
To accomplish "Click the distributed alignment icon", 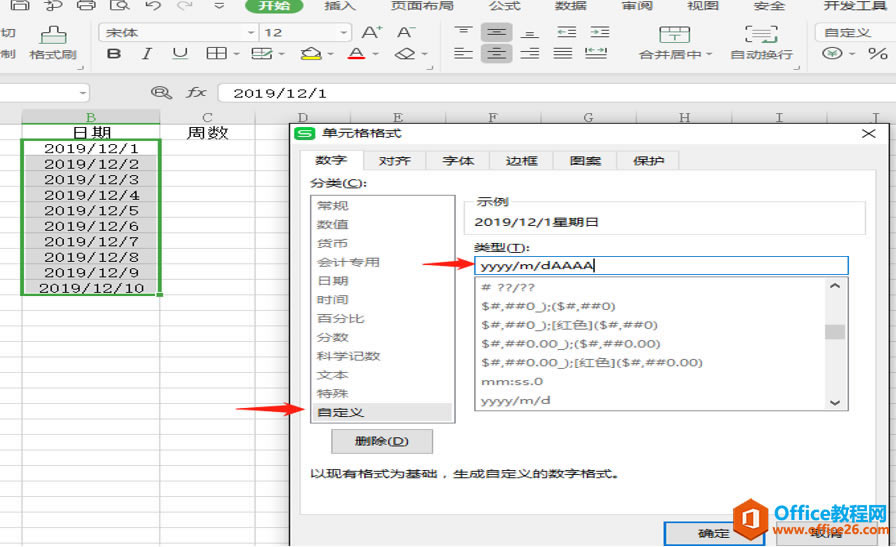I will tap(596, 54).
